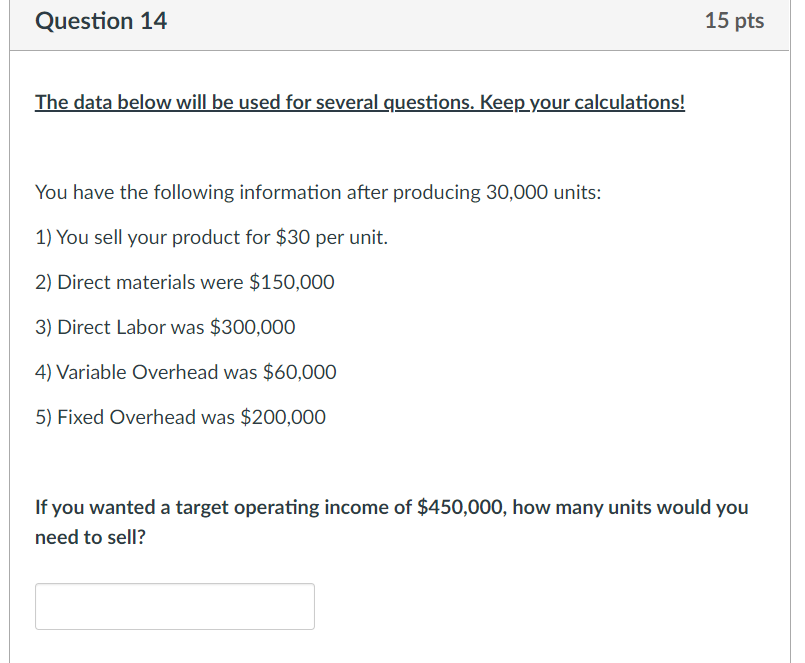Click inside the empty answer box

[x=174, y=606]
